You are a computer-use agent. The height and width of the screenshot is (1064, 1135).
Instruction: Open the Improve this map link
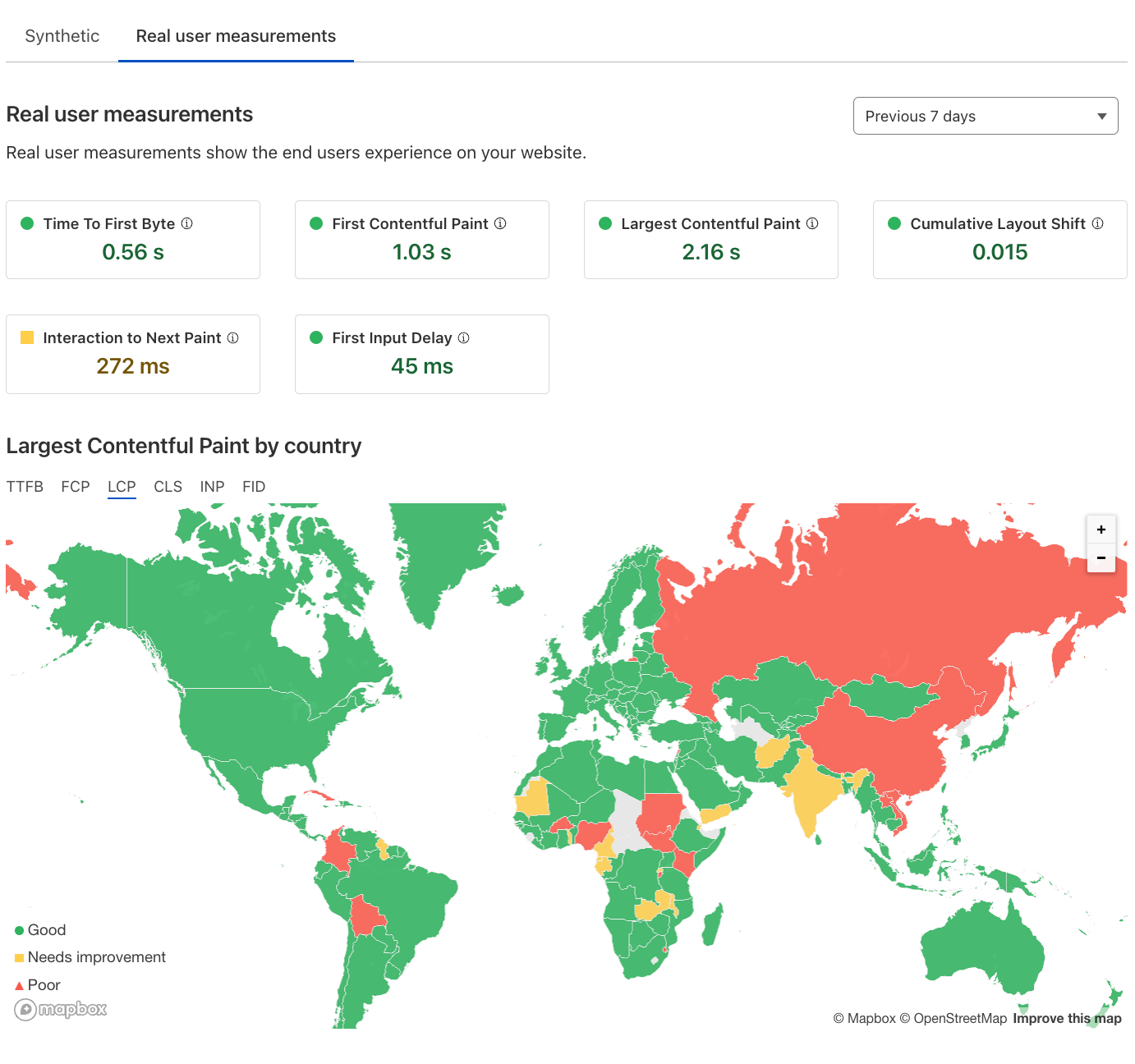(1067, 1018)
